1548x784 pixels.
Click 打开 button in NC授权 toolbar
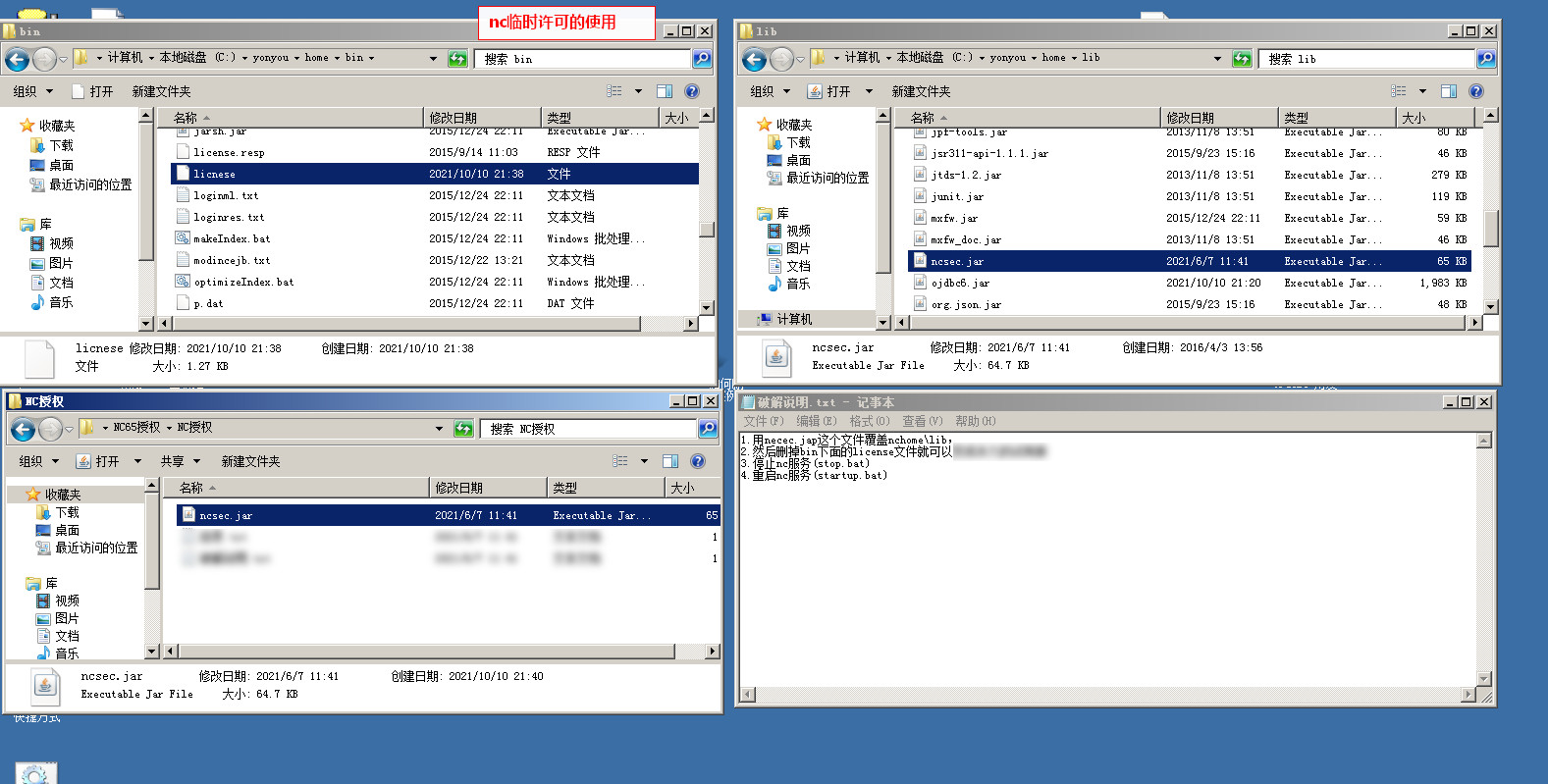pos(98,461)
